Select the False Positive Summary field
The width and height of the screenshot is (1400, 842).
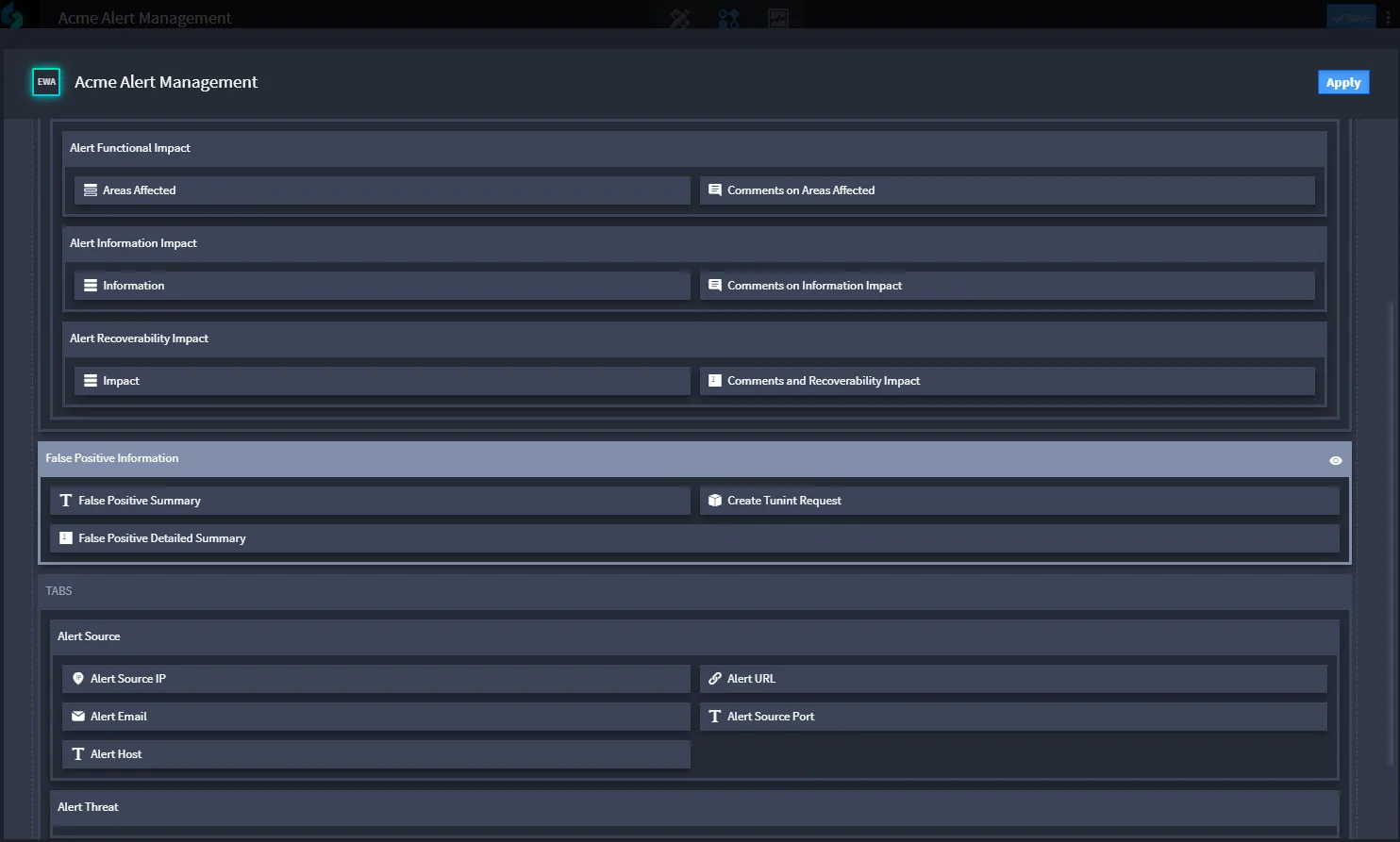pyautogui.click(x=370, y=501)
